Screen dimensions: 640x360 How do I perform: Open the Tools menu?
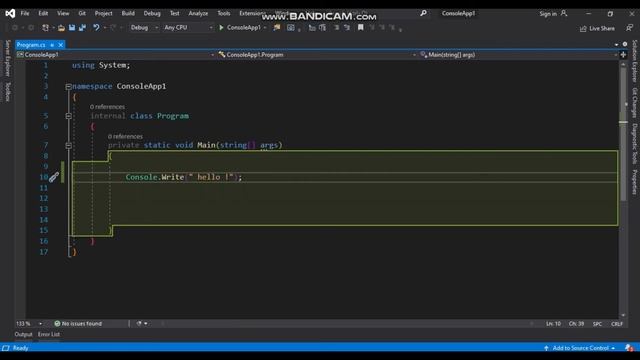pyautogui.click(x=223, y=13)
